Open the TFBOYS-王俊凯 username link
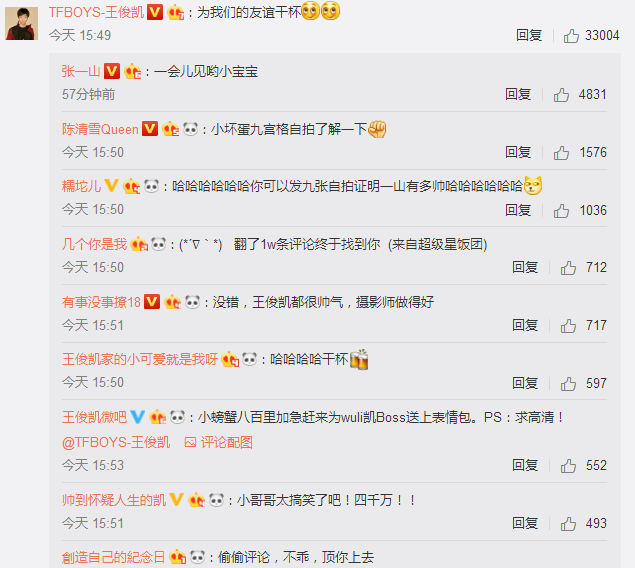Image resolution: width=635 pixels, height=568 pixels. click(x=96, y=13)
